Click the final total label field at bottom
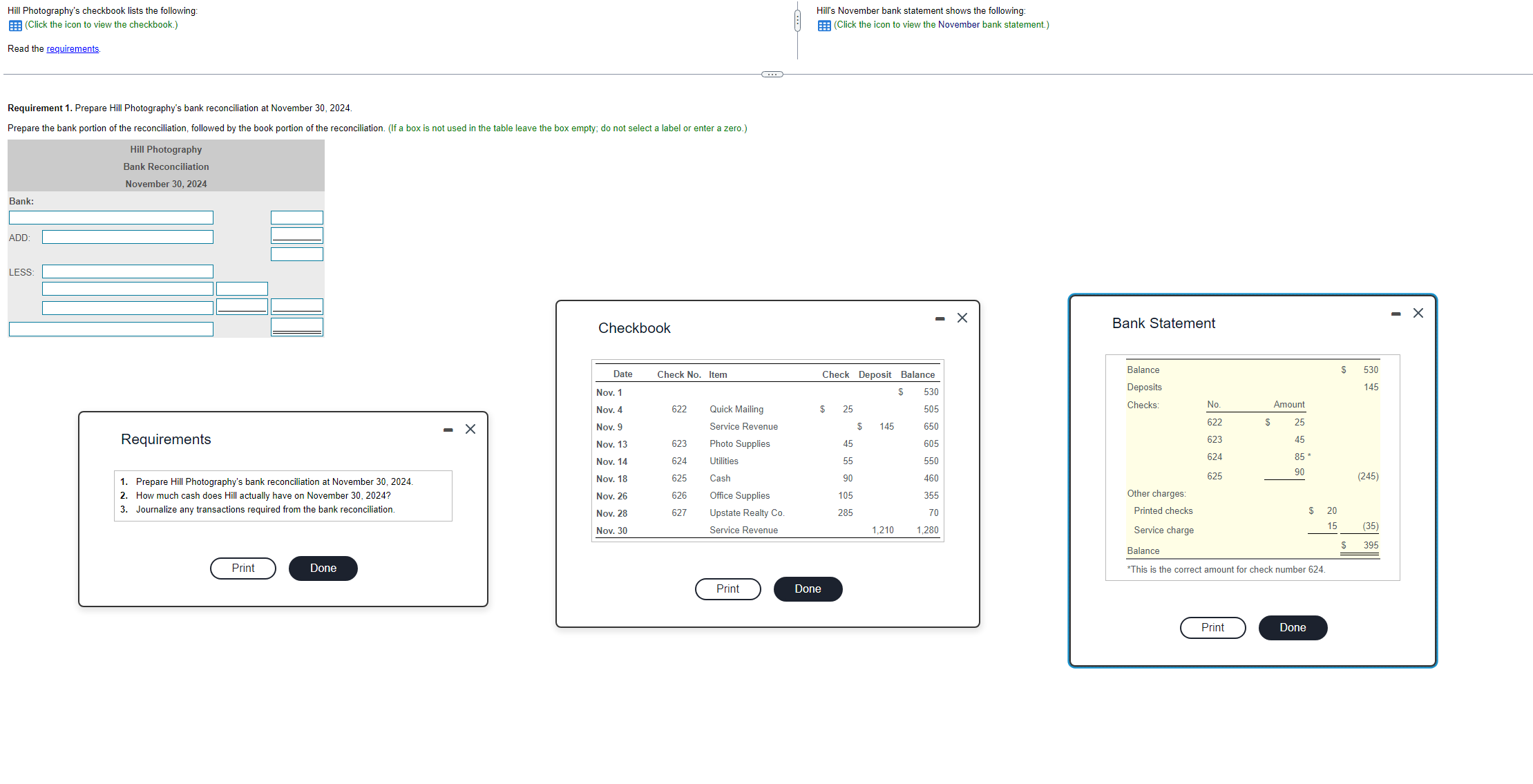Screen dimensions: 1533x784 click(111, 329)
